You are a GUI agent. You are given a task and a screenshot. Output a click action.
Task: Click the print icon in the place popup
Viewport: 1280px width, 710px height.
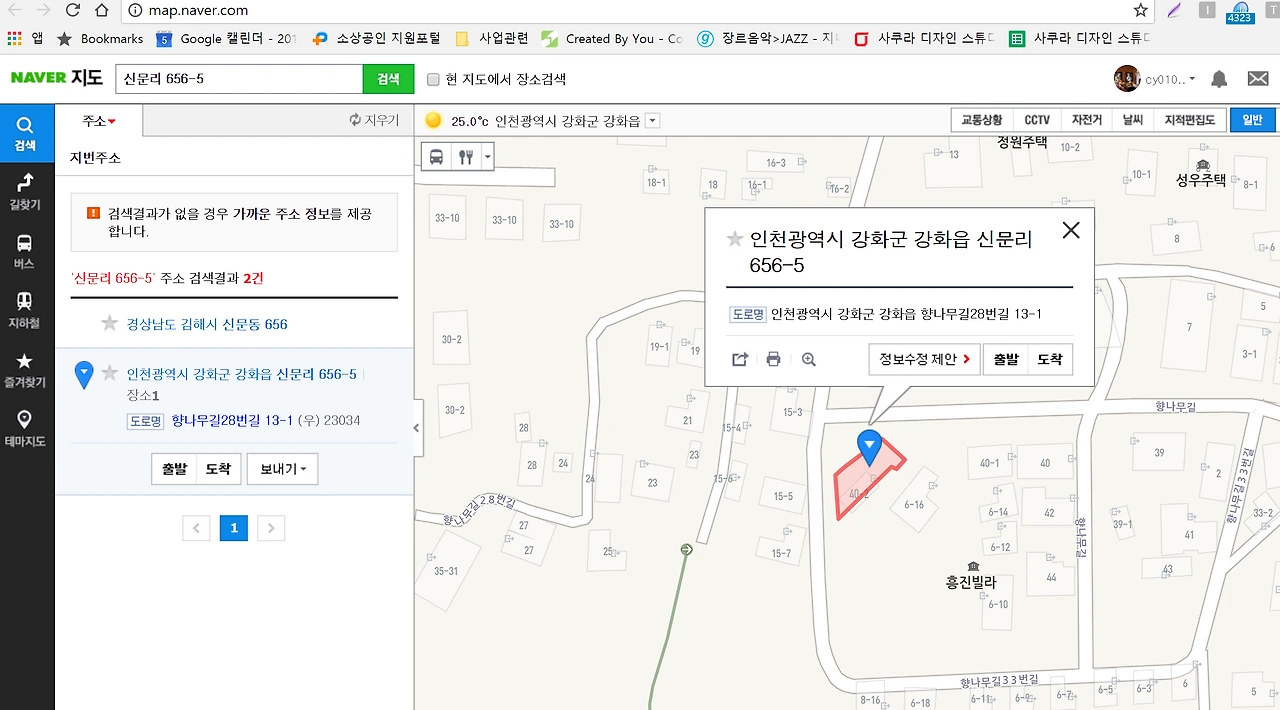[x=774, y=358]
